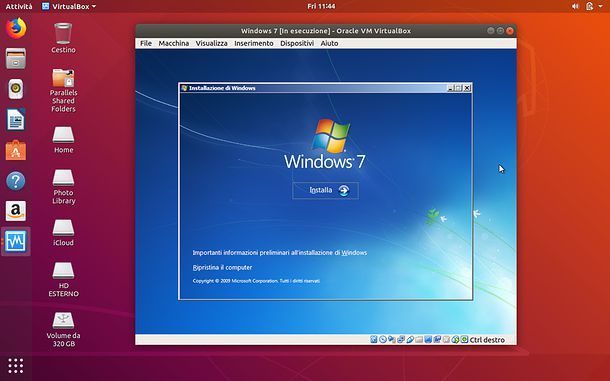Click the Installa button

[326, 190]
